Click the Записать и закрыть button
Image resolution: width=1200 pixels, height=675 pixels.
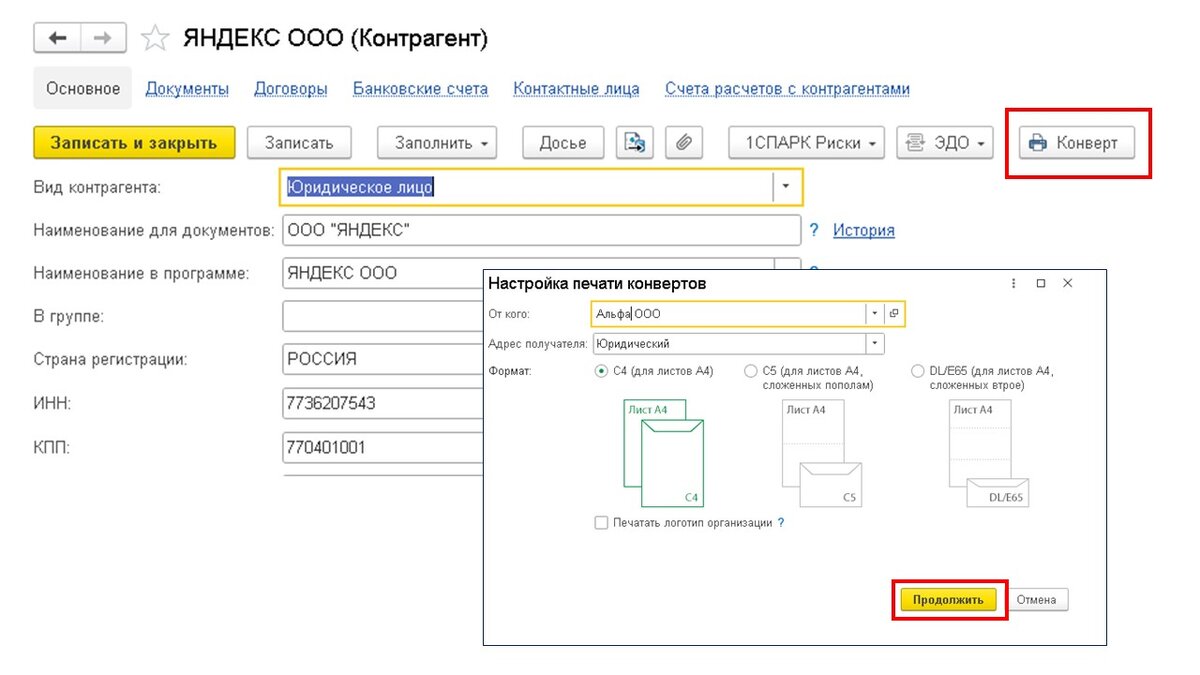click(134, 142)
